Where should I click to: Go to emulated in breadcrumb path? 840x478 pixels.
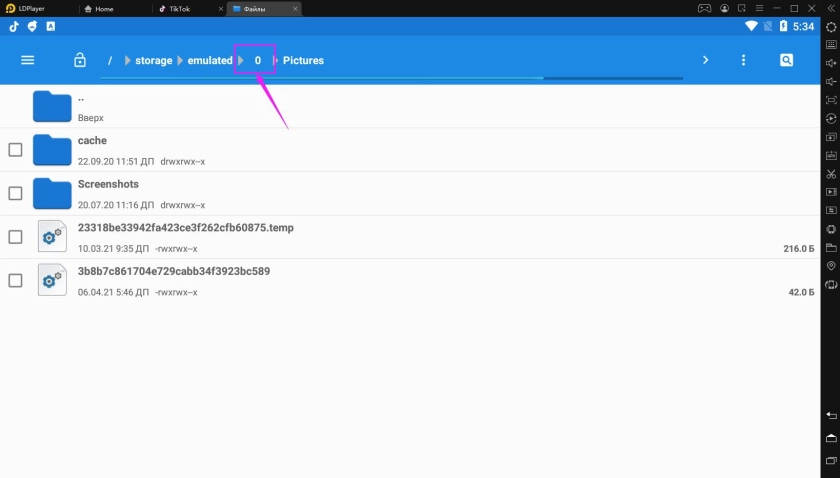coord(210,61)
